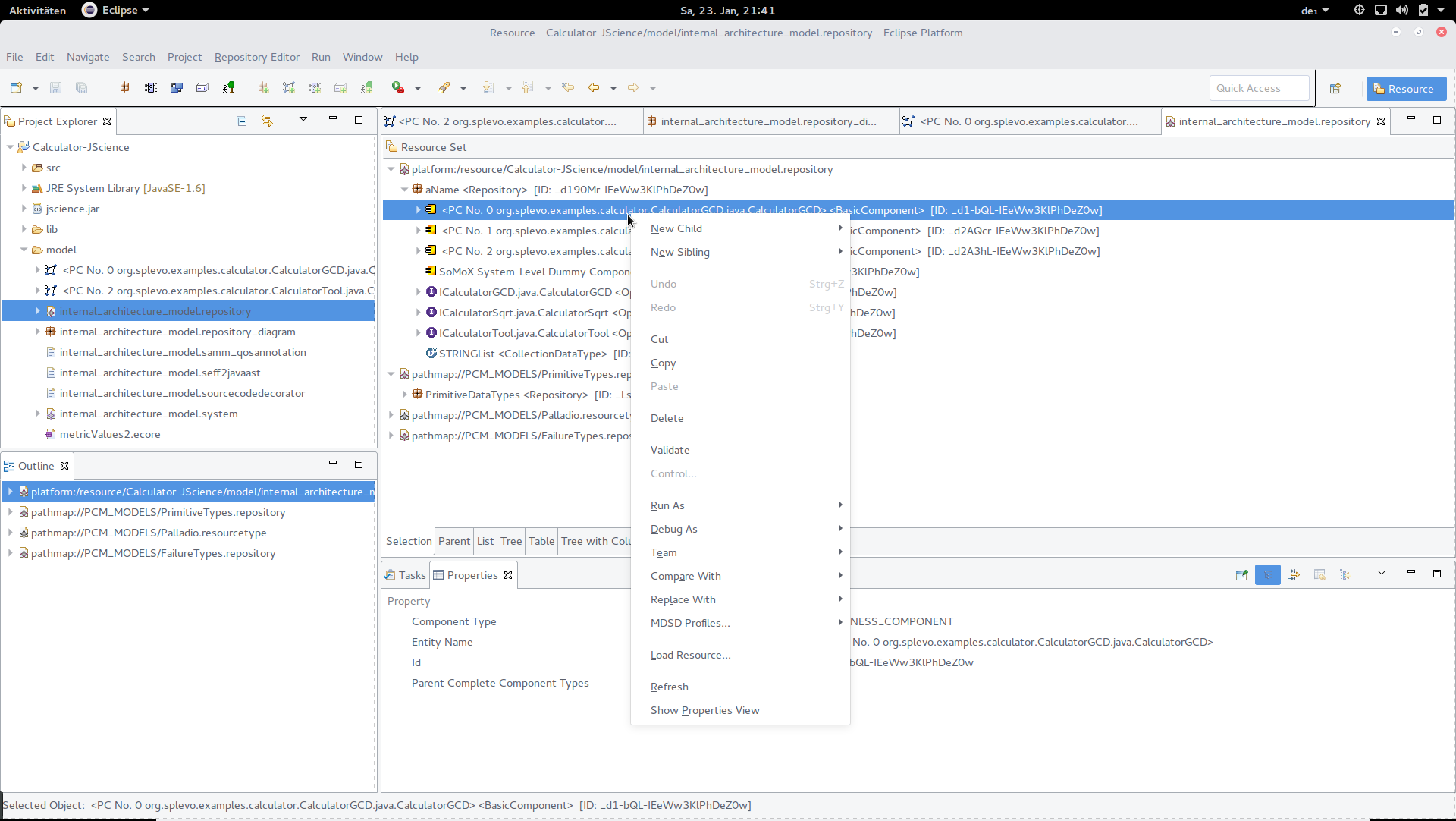
Task: Expand PrimitiveTypes.repository in Outline
Action: pyautogui.click(x=10, y=512)
